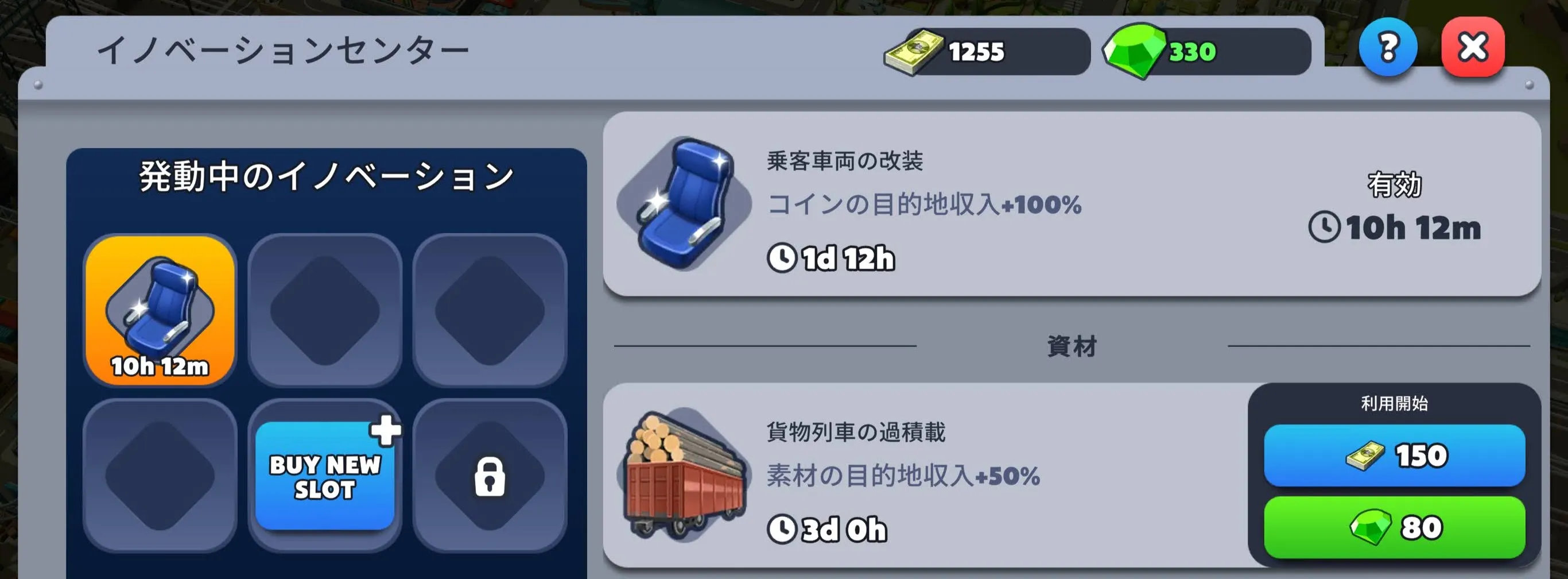Click the 3d 0h duration clock icon
1568x579 pixels.
click(x=782, y=529)
